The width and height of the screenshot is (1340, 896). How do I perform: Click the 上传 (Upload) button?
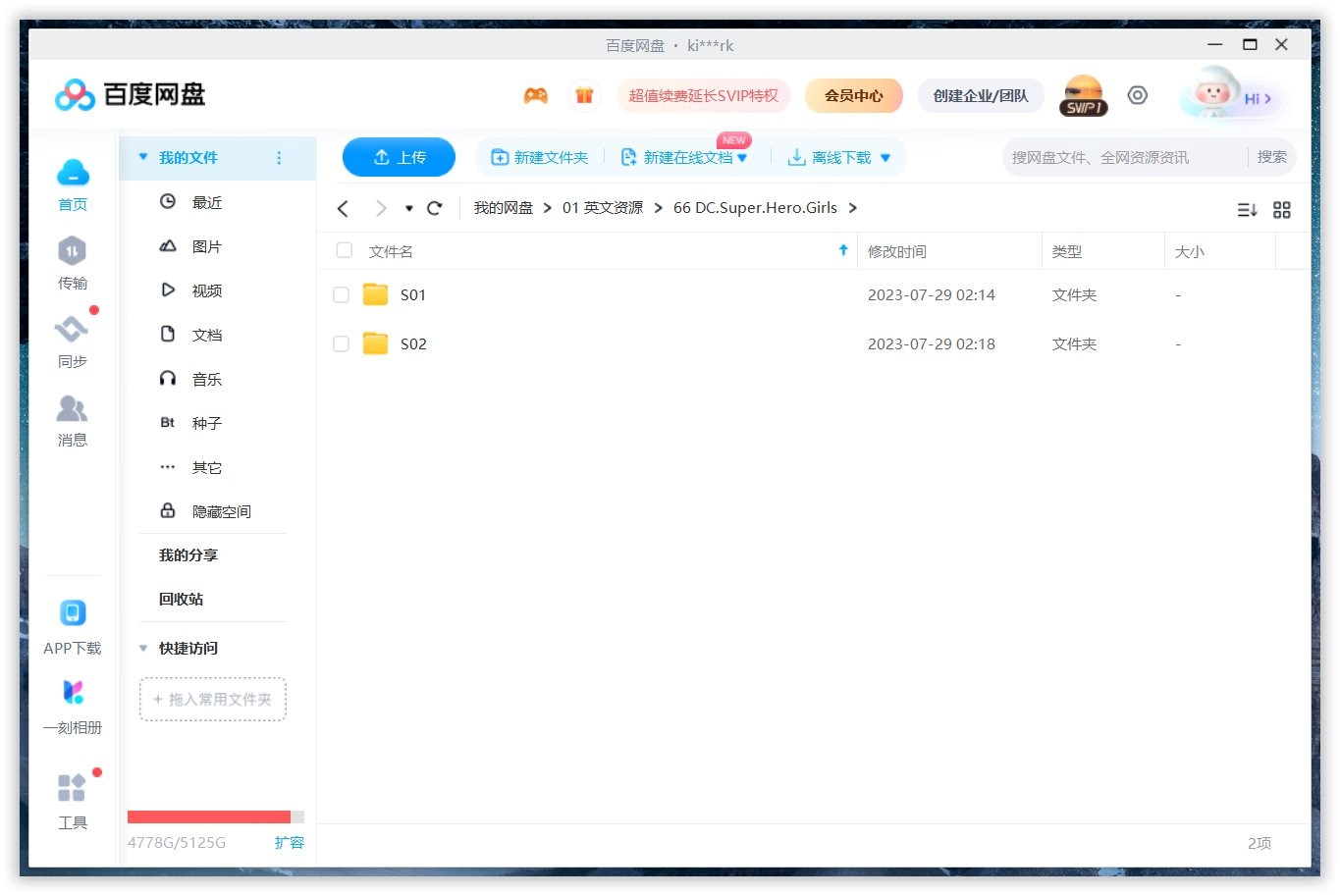(399, 156)
